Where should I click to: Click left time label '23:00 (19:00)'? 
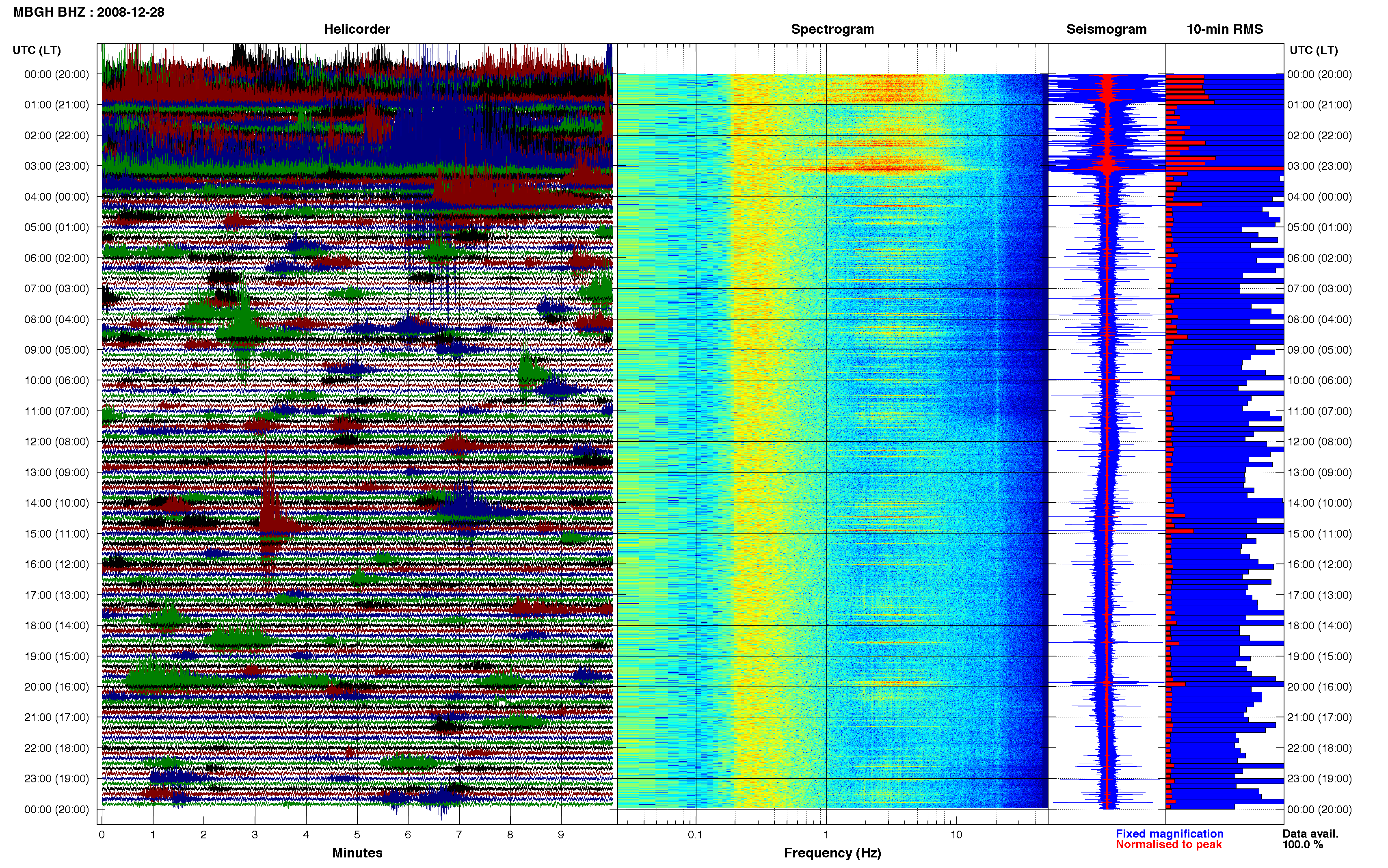point(56,778)
